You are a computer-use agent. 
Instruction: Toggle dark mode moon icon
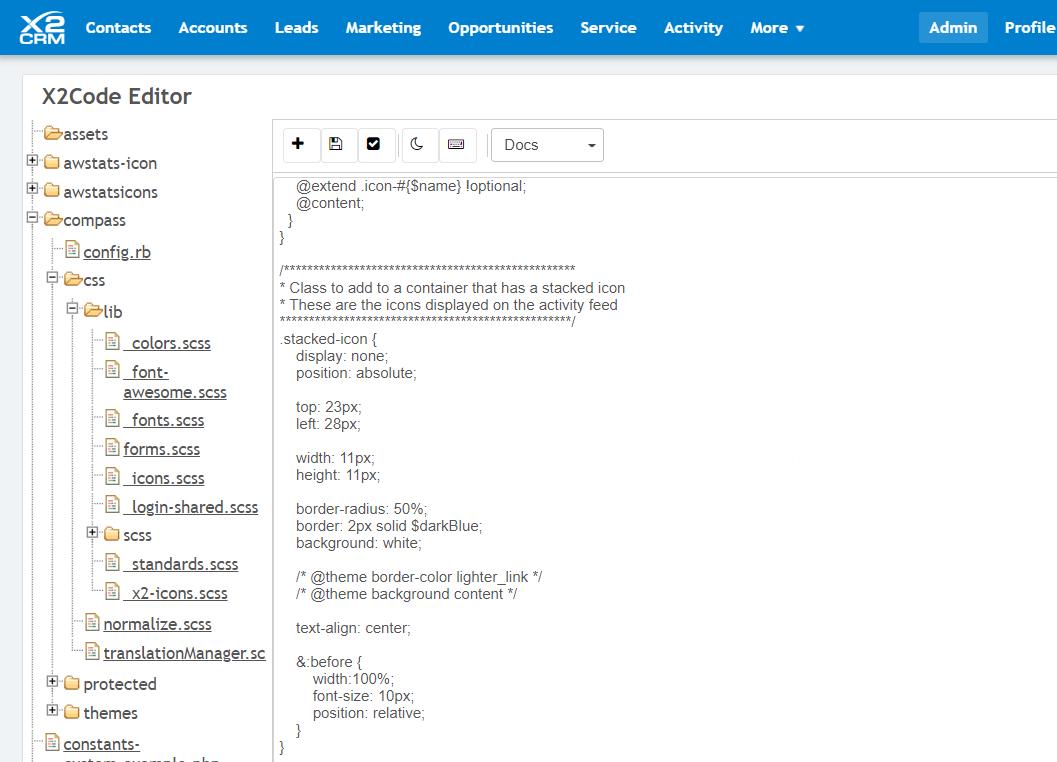(x=417, y=144)
